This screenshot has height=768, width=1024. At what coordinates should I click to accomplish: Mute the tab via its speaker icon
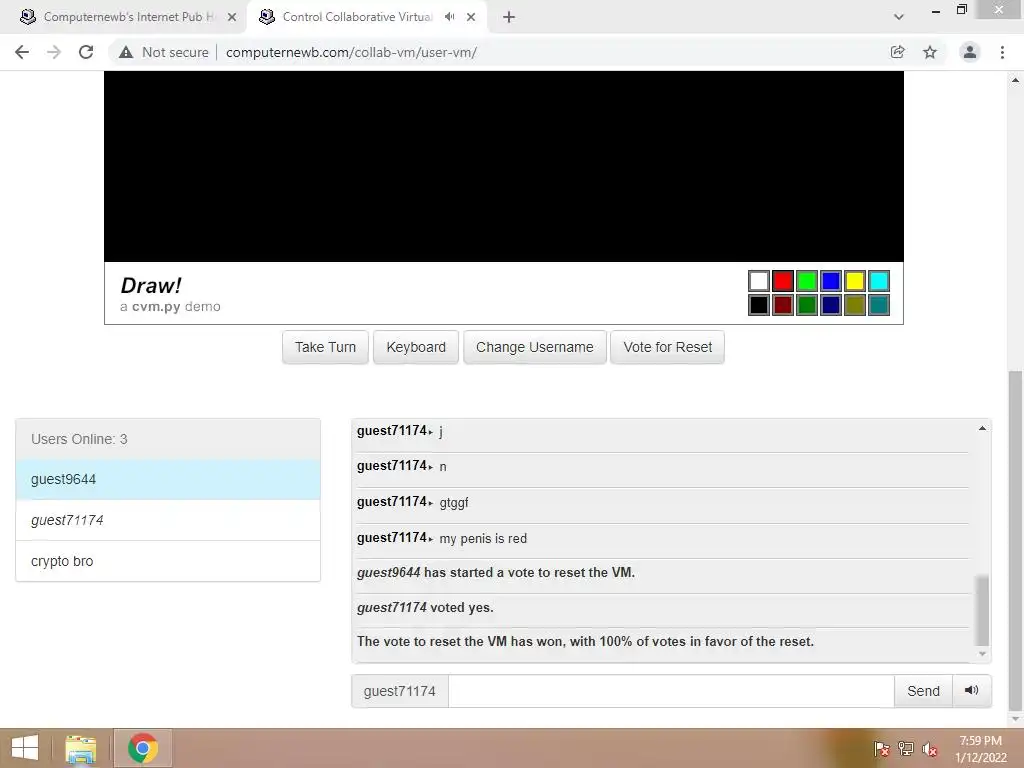449,17
